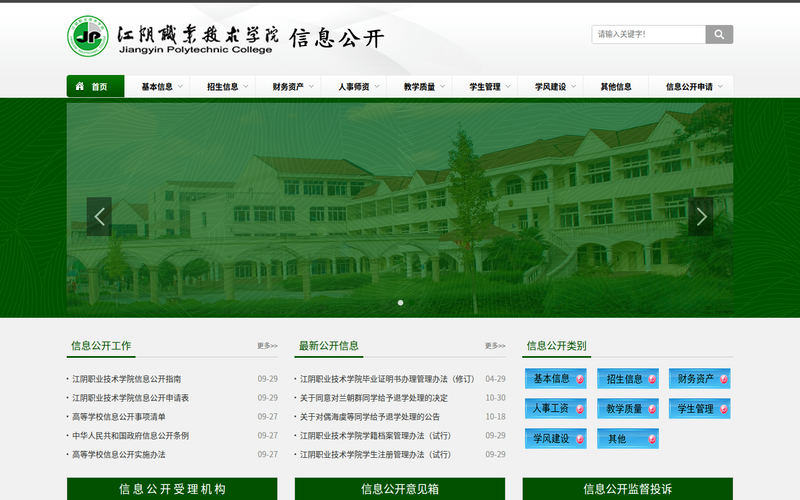Open 学生注册管理办法(试行) article

(376, 455)
